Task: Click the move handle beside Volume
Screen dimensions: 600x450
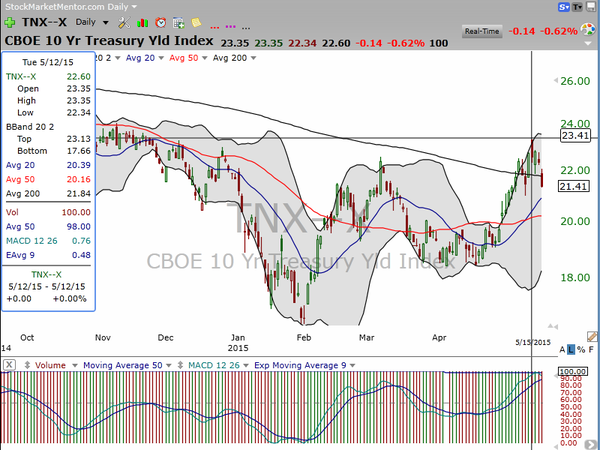Action: [x=27, y=365]
